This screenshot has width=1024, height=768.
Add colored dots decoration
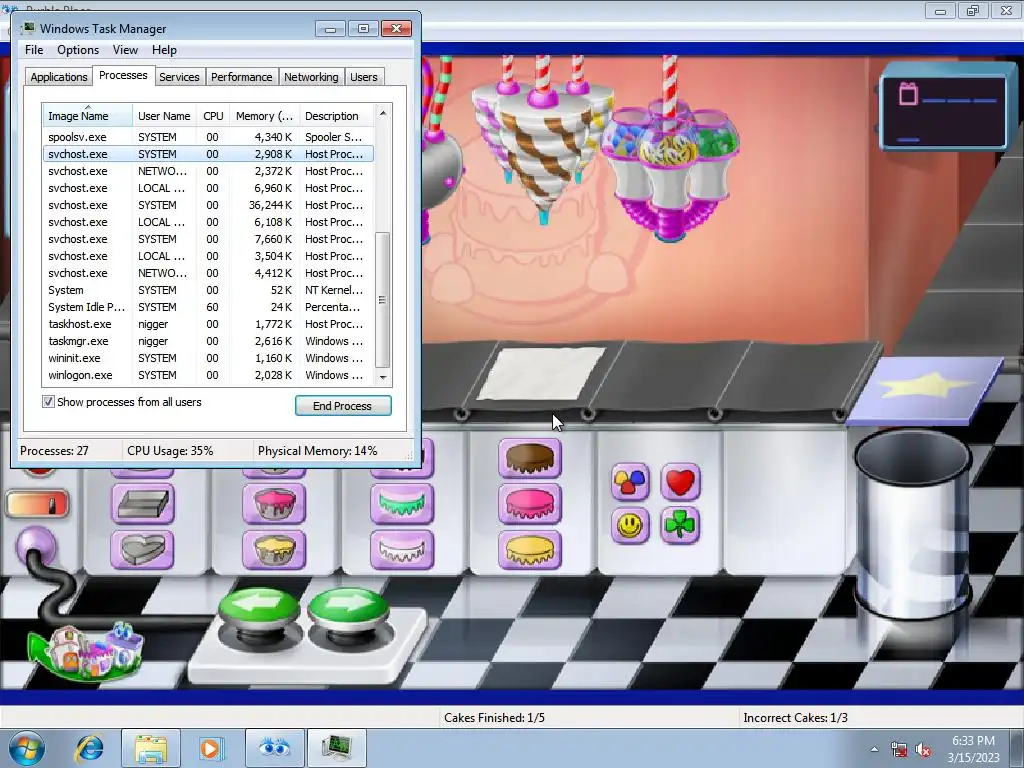630,482
